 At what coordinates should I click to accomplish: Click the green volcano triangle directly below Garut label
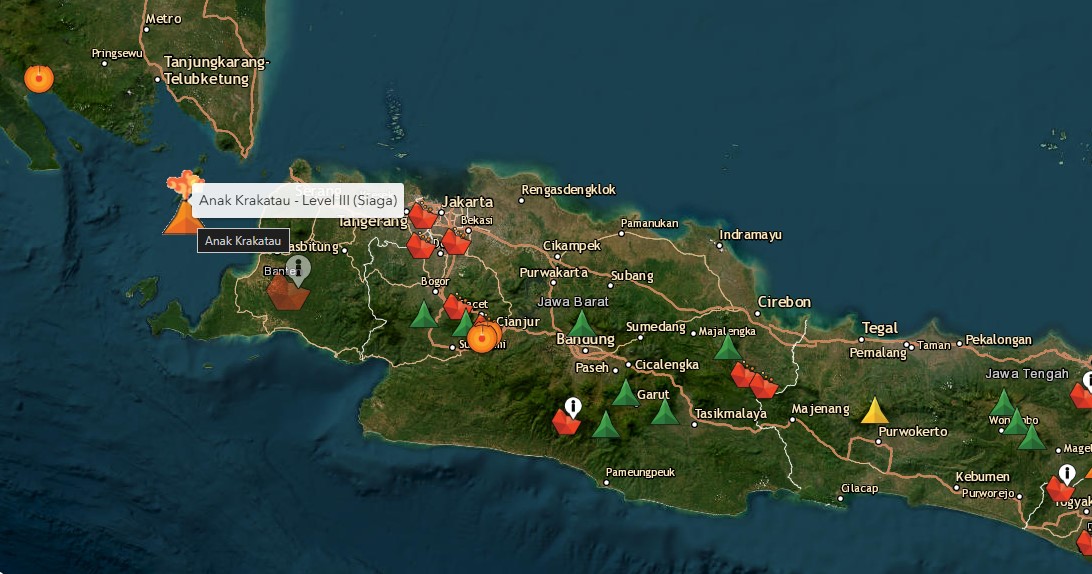point(665,412)
